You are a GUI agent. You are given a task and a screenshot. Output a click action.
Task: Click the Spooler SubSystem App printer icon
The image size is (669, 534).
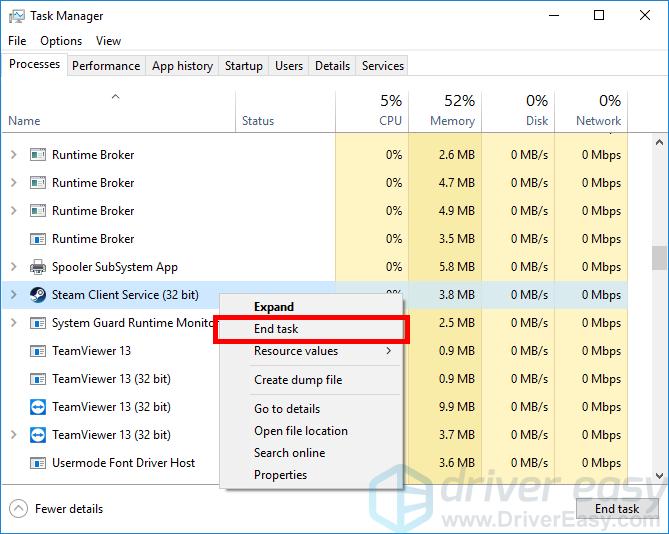tap(38, 267)
